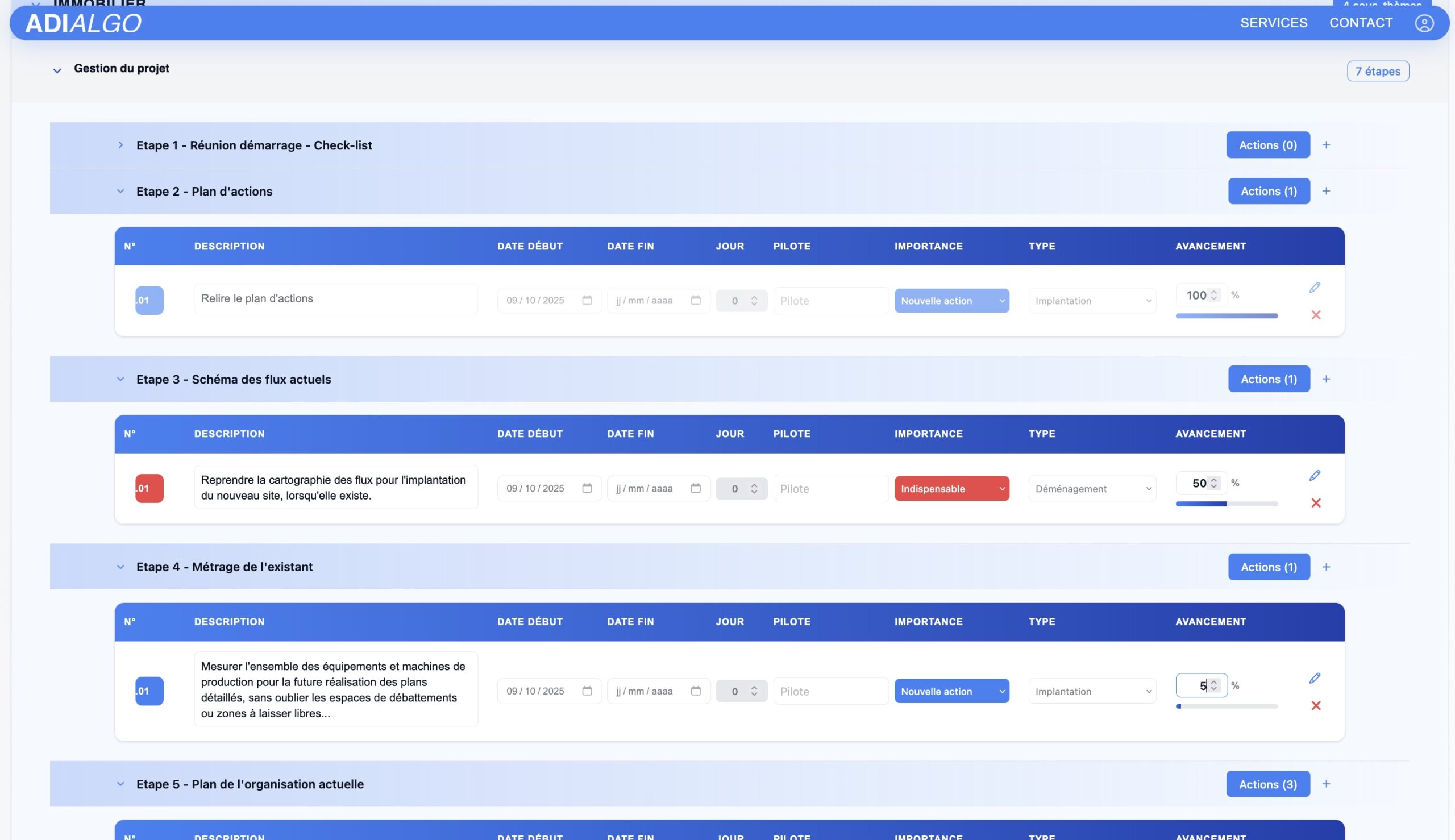Open the date fin calendar picker in the Etape 3 row
This screenshot has width=1455, height=840.
(x=695, y=488)
